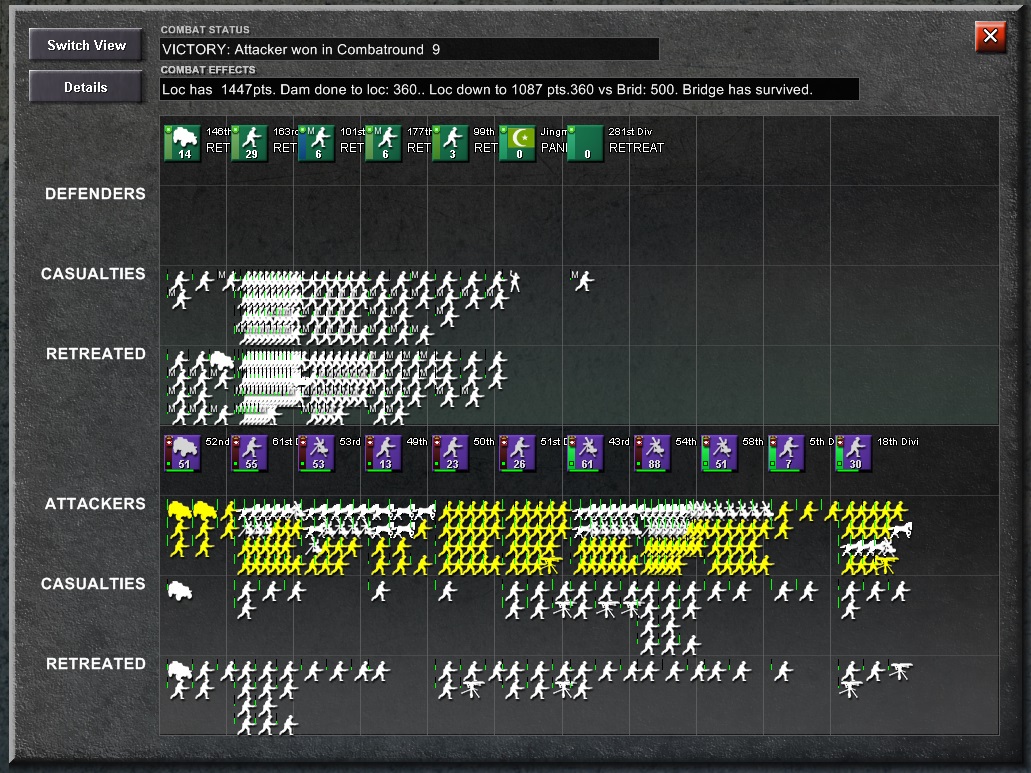Select the 18th Divi attacker unit icon

(853, 453)
